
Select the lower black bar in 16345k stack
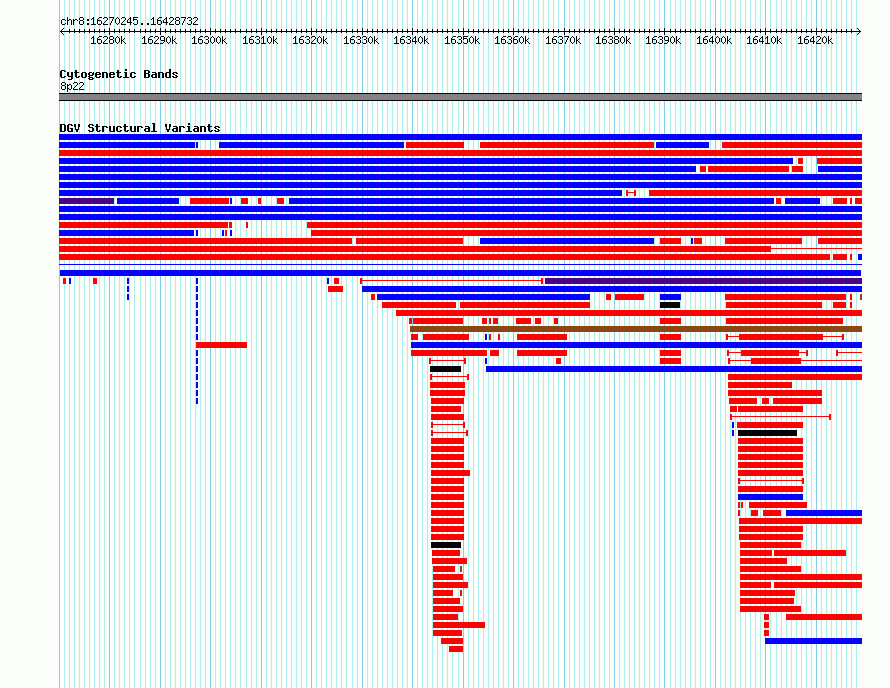446,545
